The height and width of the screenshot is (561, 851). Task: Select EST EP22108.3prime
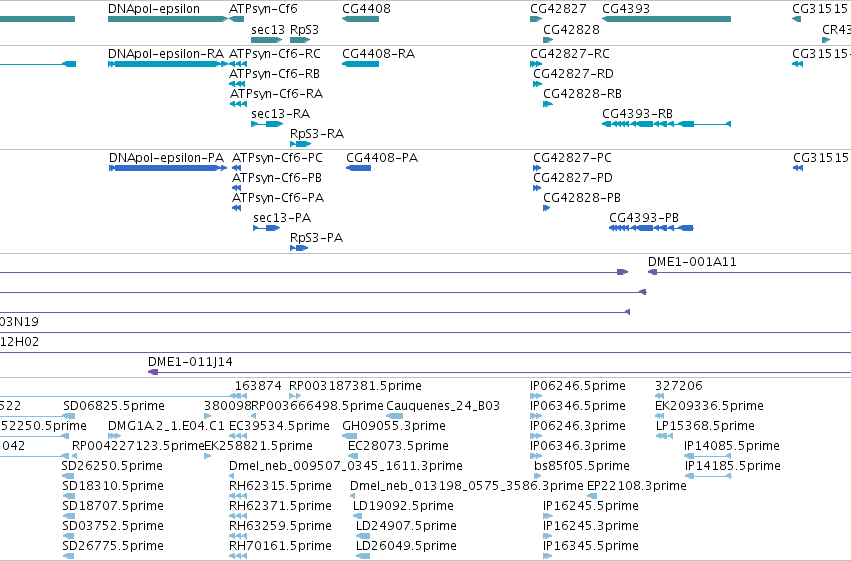[592, 496]
